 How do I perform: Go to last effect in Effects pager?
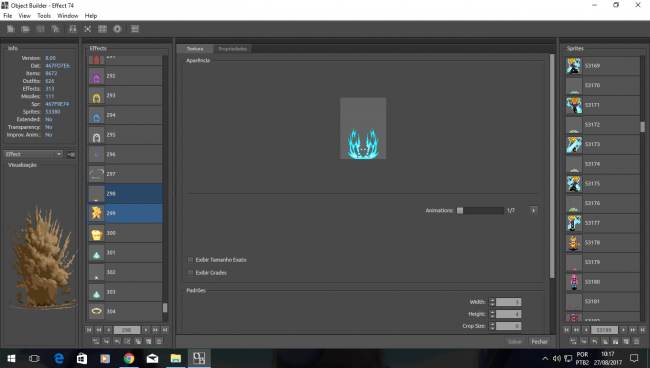(x=165, y=330)
